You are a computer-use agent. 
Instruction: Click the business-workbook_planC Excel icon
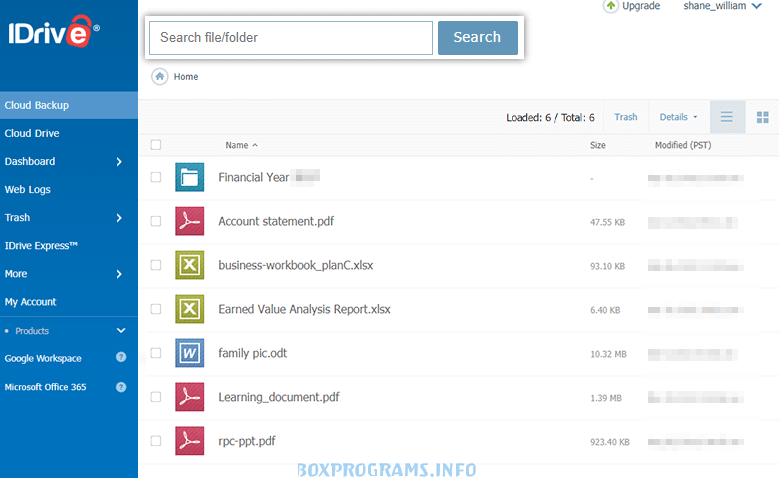point(189,266)
